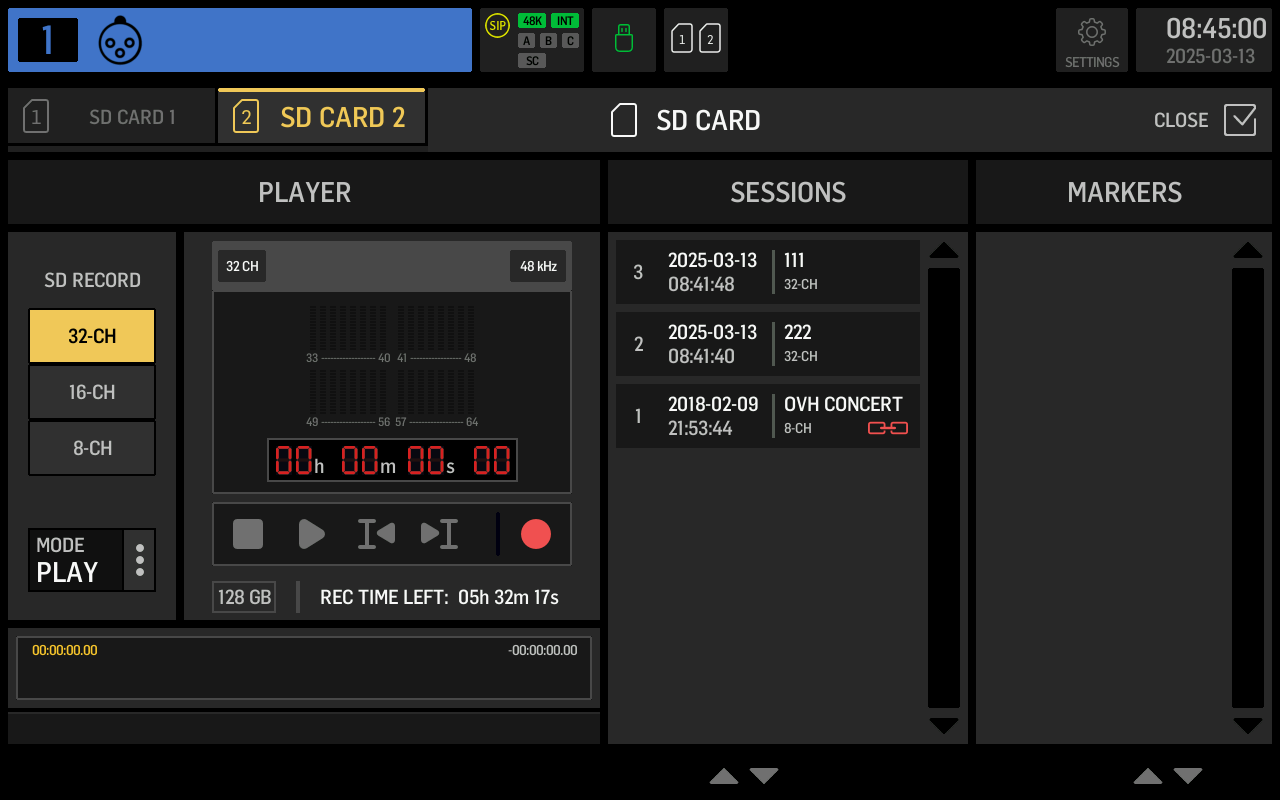The image size is (1280, 800).
Task: Click the down arrow below the sessions panel
Action: pos(764,776)
